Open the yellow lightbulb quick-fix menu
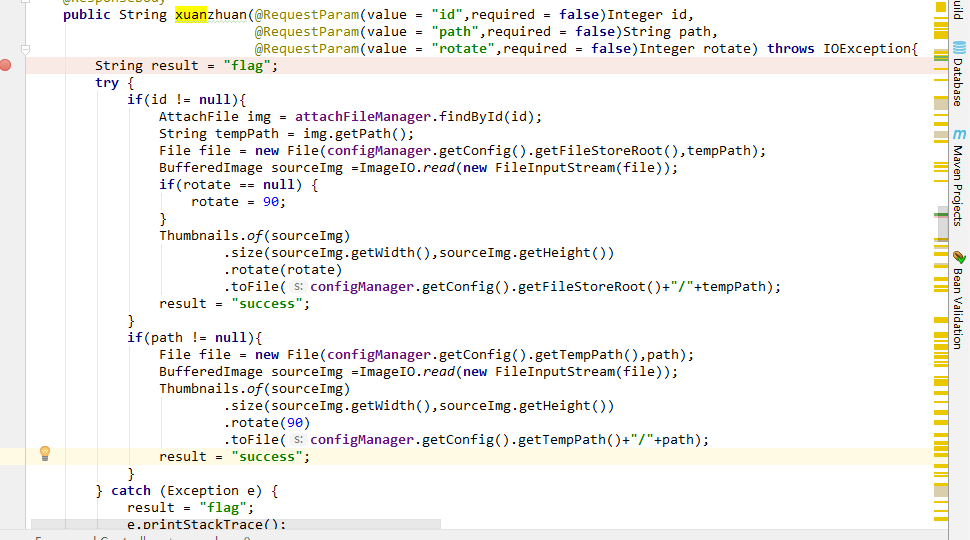Viewport: 970px width, 540px height. [x=45, y=453]
